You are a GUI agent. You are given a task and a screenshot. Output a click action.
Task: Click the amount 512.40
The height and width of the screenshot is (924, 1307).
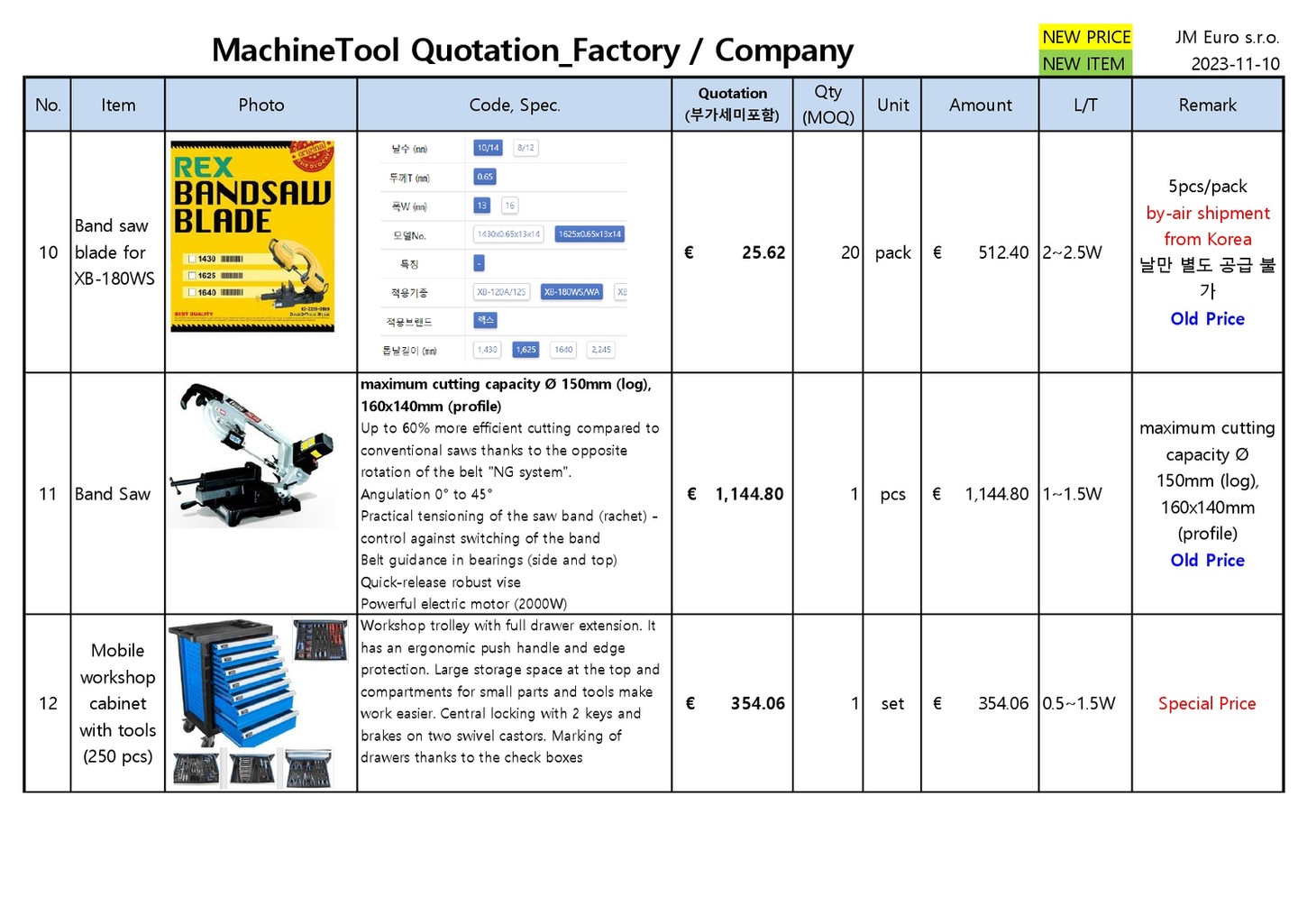1003,252
